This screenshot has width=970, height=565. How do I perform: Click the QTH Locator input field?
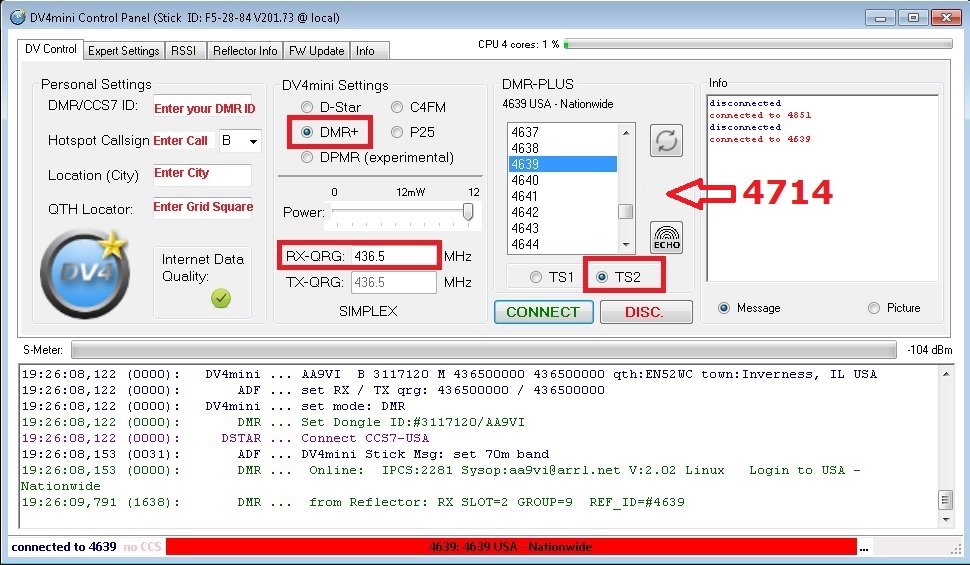(x=203, y=208)
